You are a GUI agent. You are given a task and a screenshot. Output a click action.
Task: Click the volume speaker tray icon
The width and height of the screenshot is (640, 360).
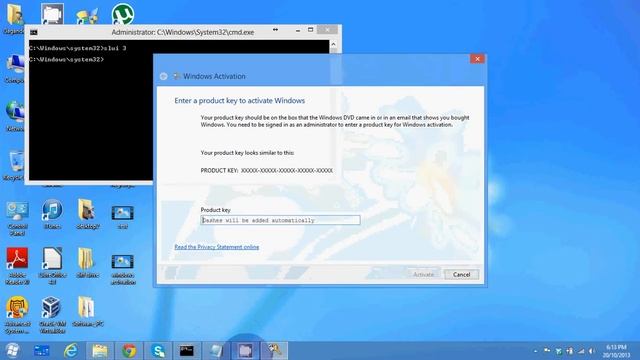click(592, 351)
